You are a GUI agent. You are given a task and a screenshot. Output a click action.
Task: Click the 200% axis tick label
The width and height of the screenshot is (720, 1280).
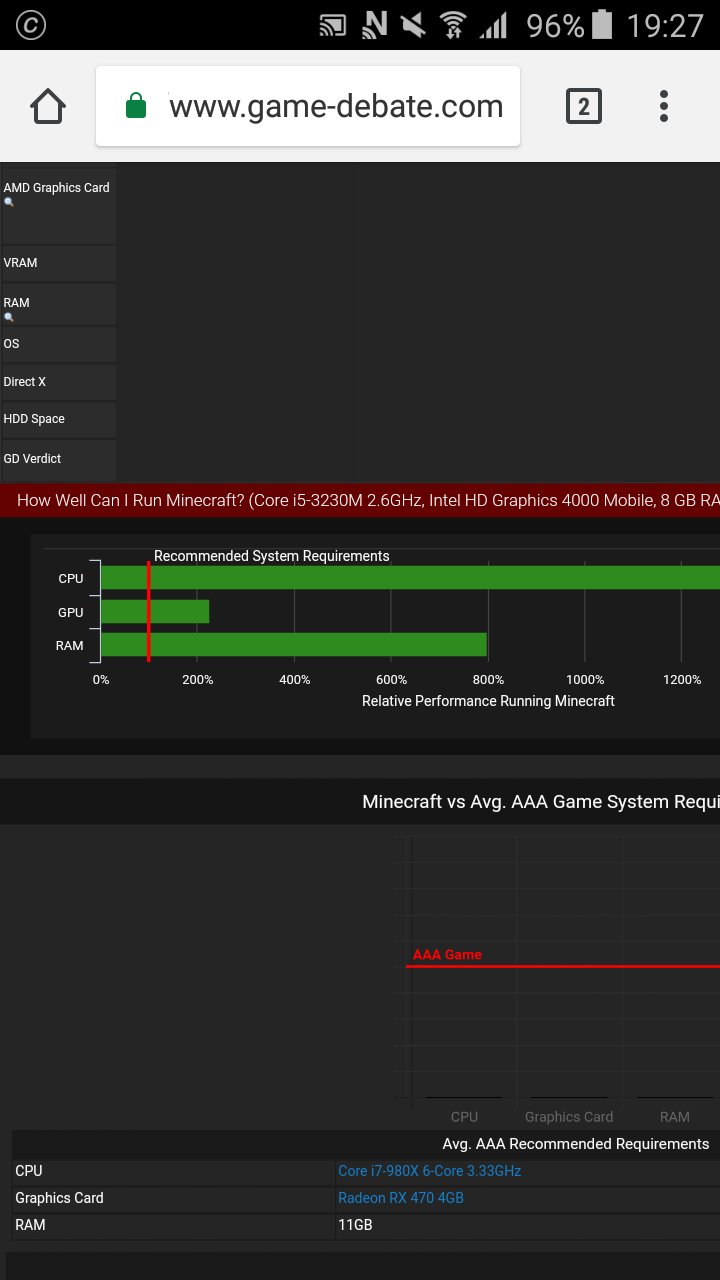point(198,680)
